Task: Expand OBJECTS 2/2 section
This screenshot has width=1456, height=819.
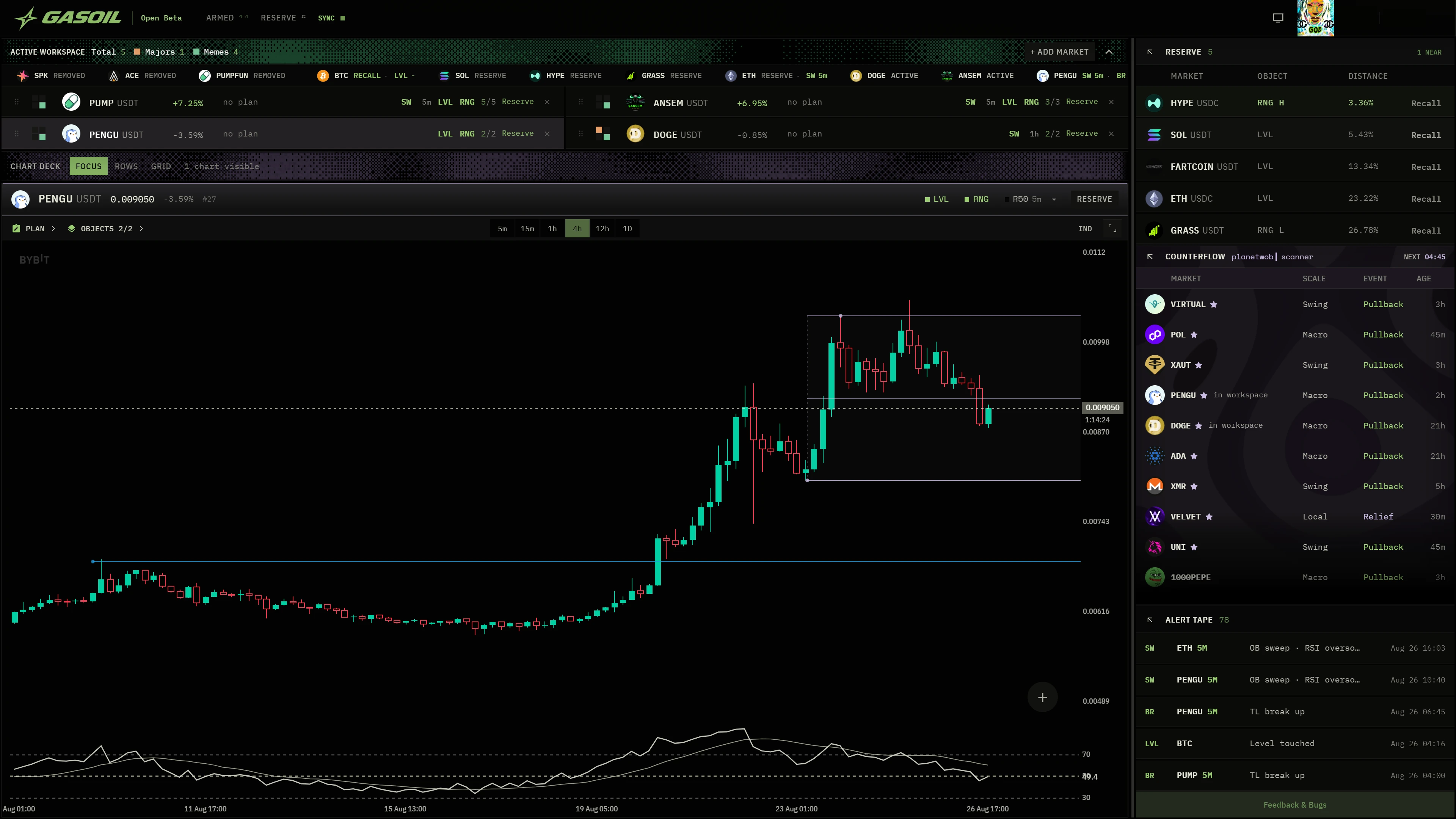Action: tap(106, 228)
